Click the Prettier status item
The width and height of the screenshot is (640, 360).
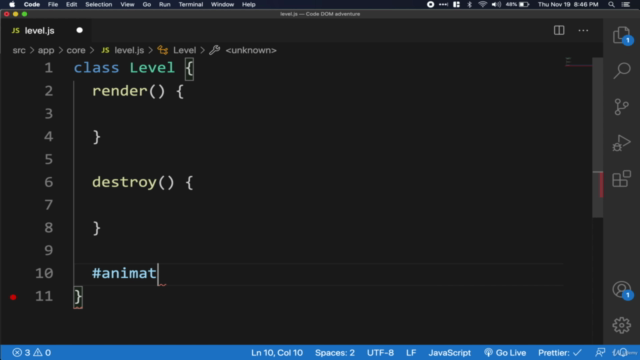coord(560,352)
